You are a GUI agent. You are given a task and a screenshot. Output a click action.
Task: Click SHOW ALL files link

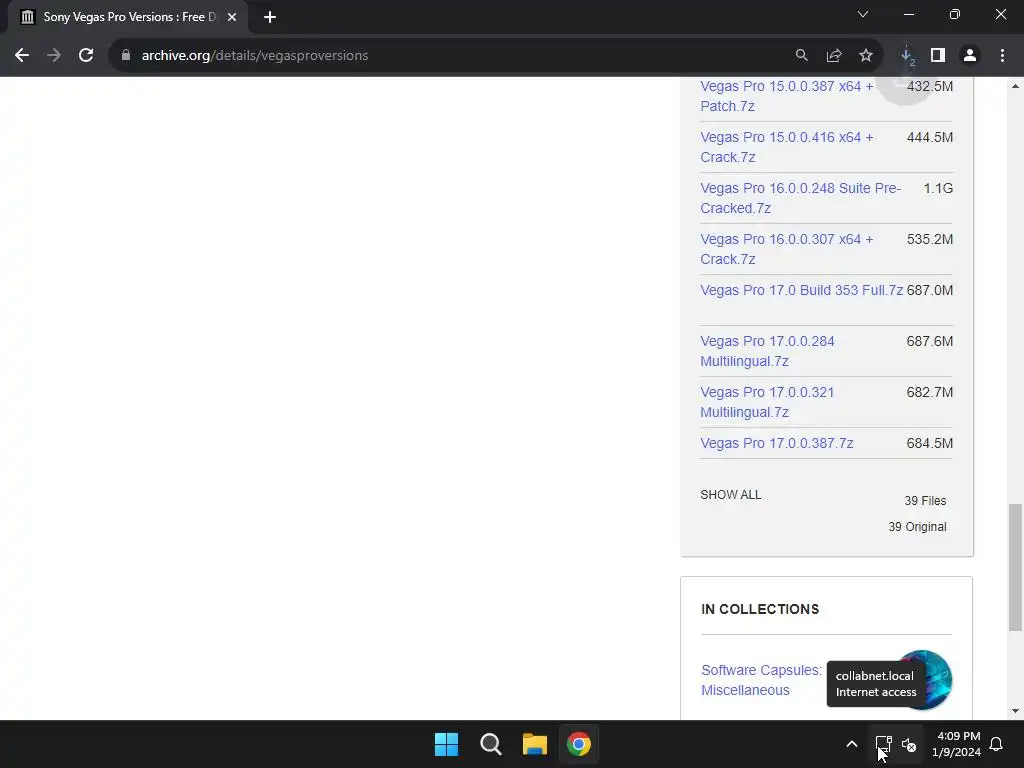click(731, 494)
